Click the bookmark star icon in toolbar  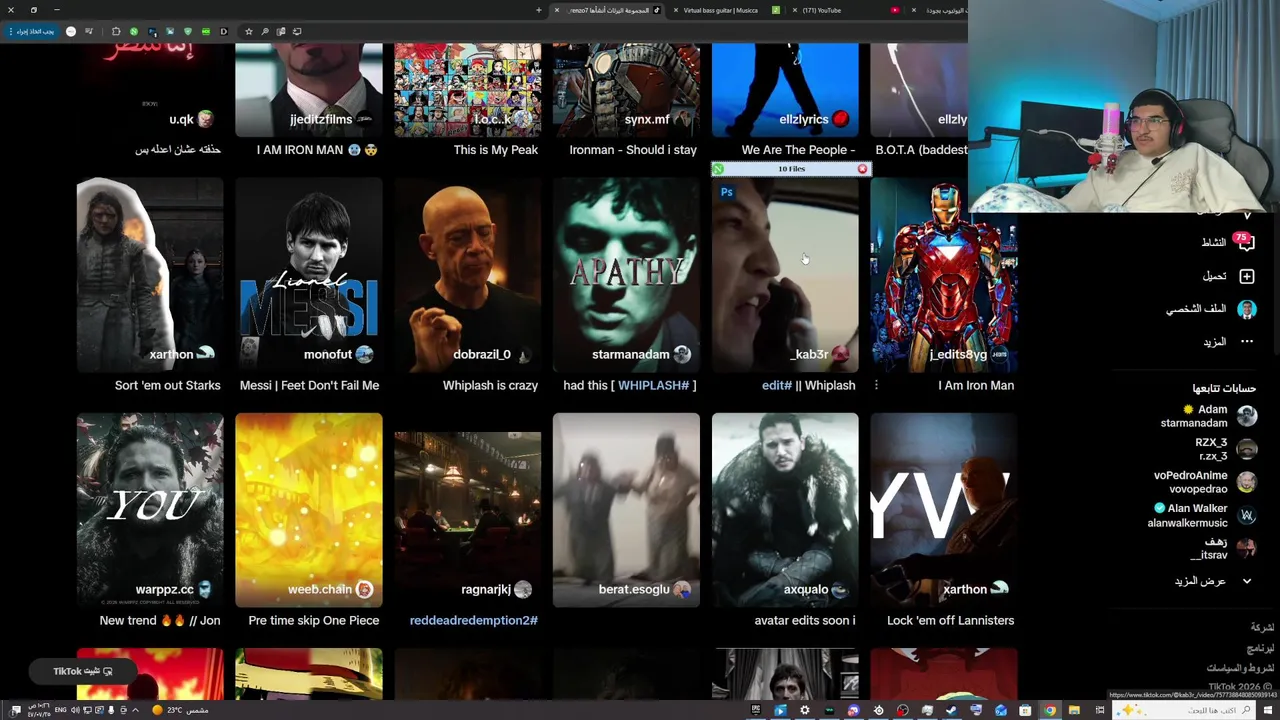[x=249, y=31]
